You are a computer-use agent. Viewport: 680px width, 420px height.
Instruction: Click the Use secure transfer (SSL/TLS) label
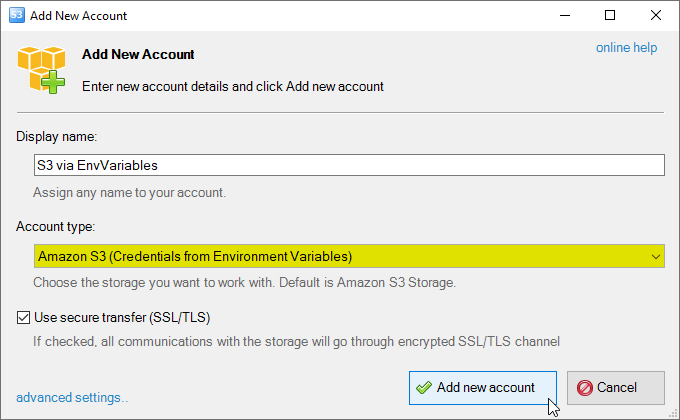coord(122,318)
